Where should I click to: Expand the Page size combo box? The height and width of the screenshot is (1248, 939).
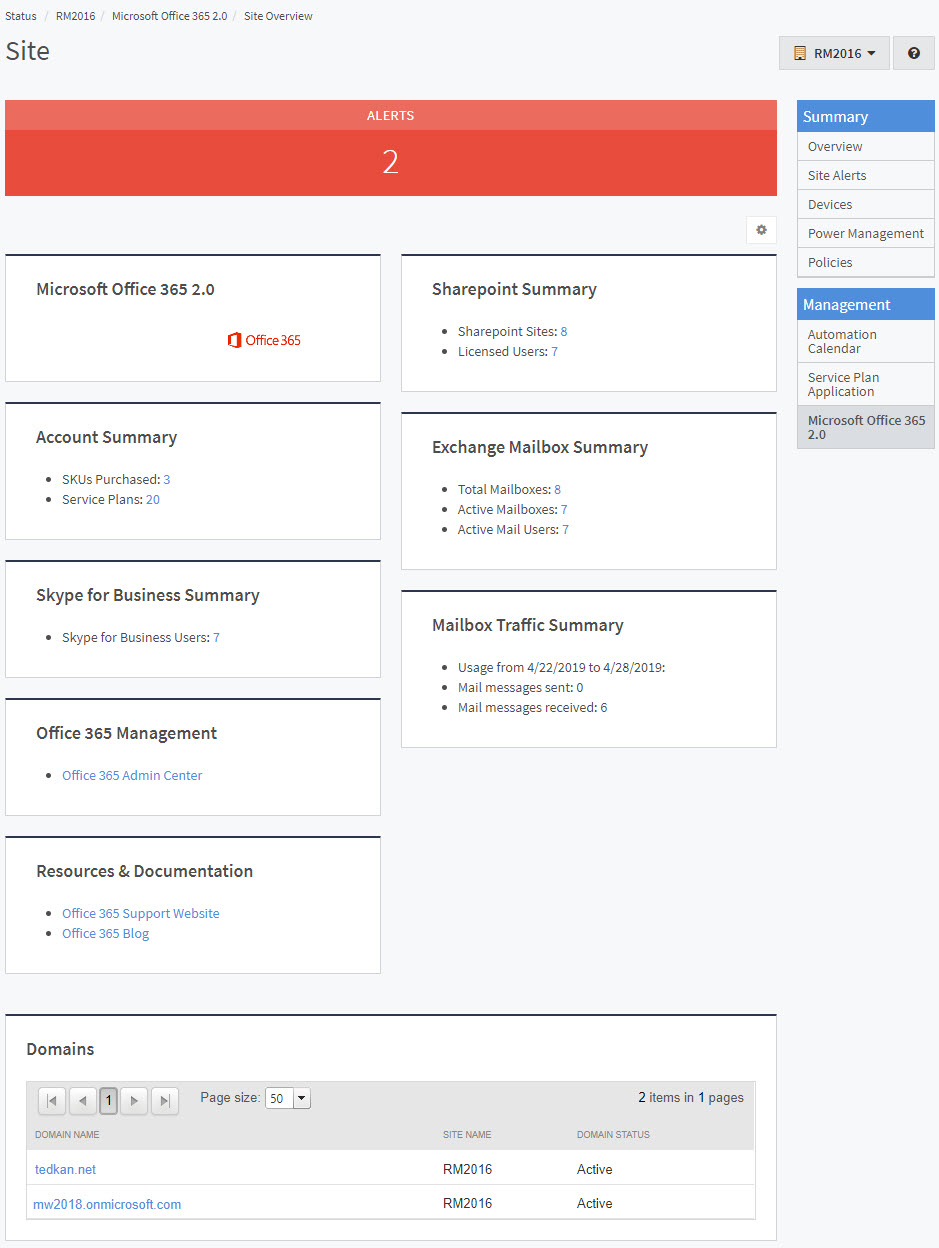pos(302,1098)
